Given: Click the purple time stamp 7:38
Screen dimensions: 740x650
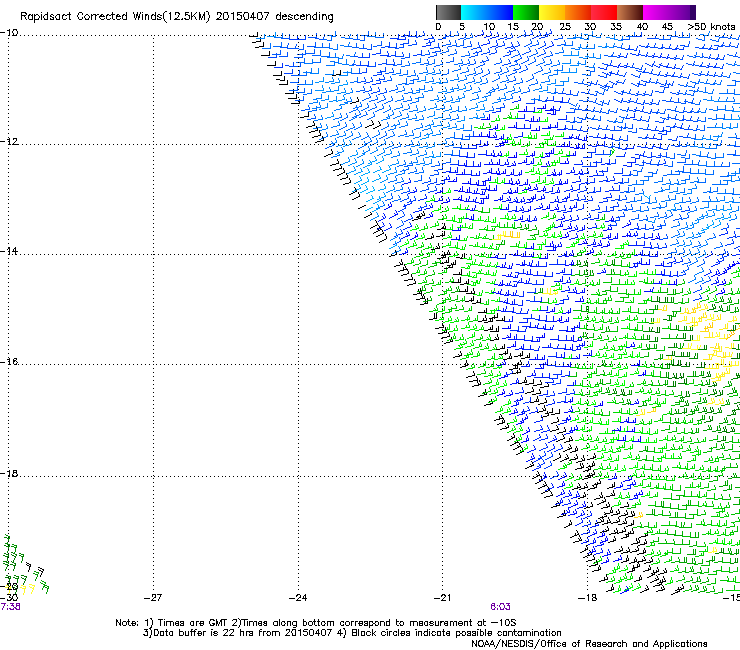Looking at the screenshot, I should pos(10,607).
